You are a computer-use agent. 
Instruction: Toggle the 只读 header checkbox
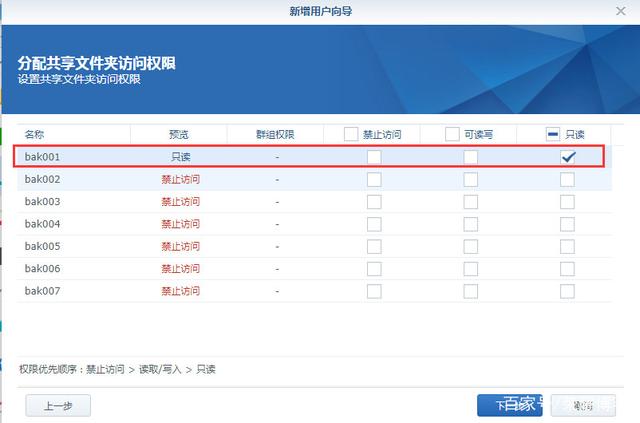coord(553,134)
